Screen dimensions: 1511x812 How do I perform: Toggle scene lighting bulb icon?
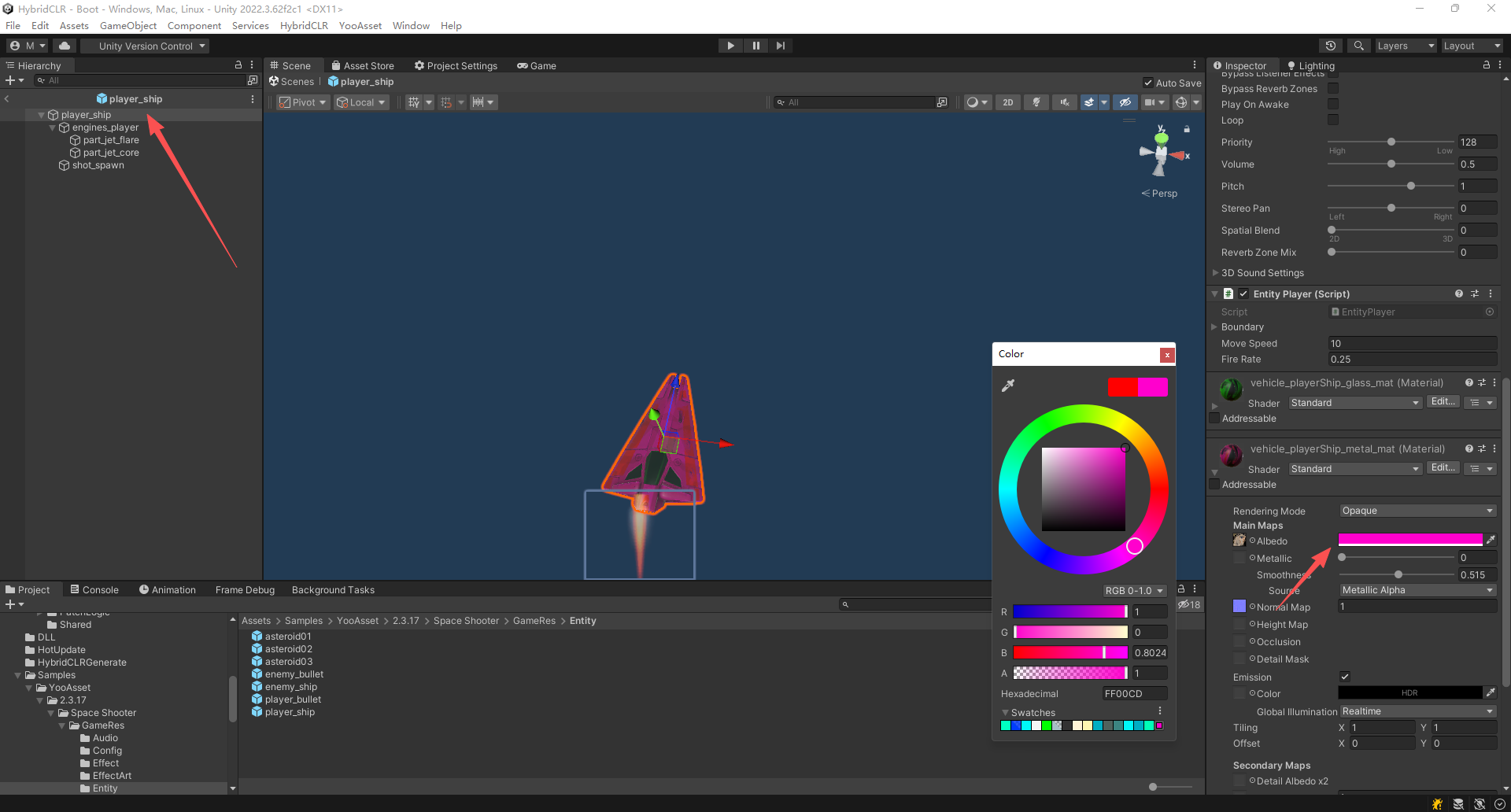[x=1036, y=102]
